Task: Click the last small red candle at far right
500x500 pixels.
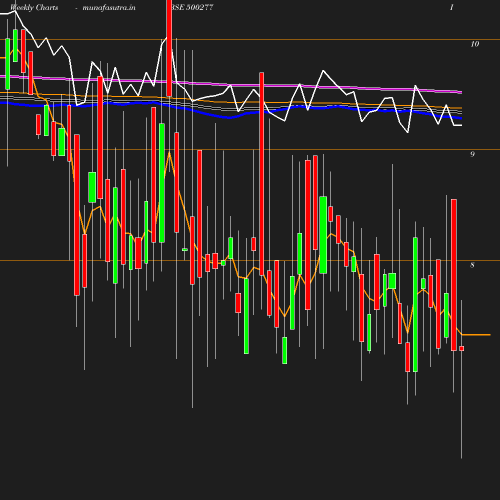Action: tap(462, 348)
